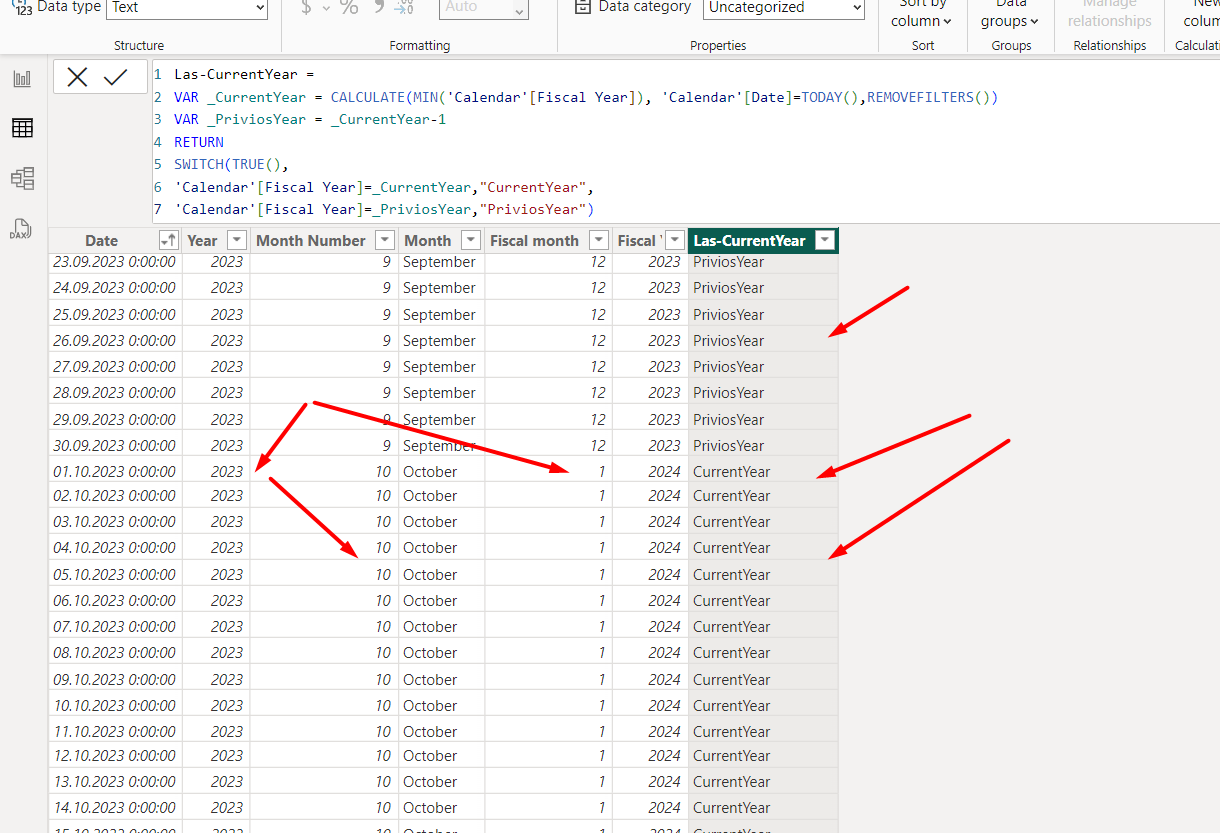The image size is (1220, 833).
Task: Open the Month Number column filter dropdown
Action: coord(385,241)
